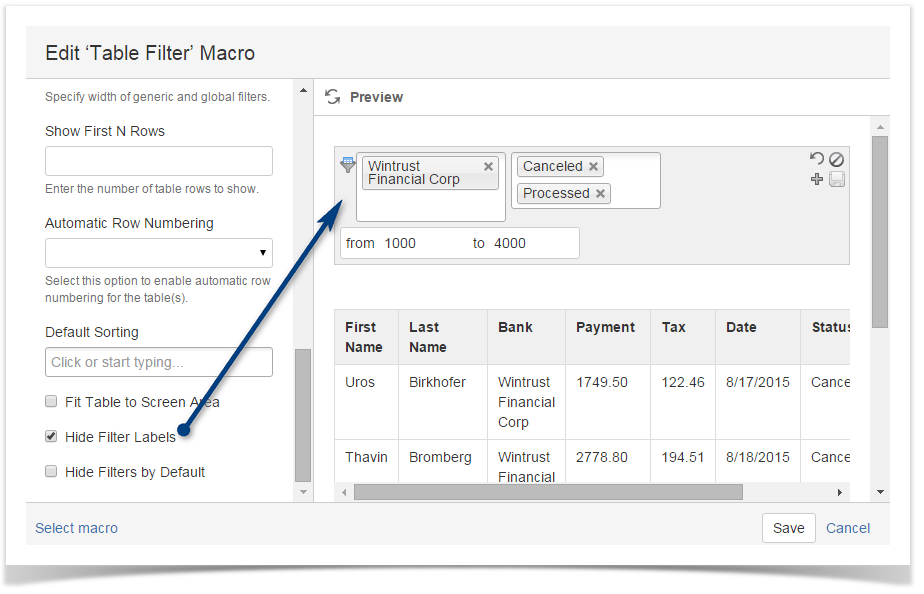Click the Status column header
The height and width of the screenshot is (594, 924).
click(x=832, y=326)
